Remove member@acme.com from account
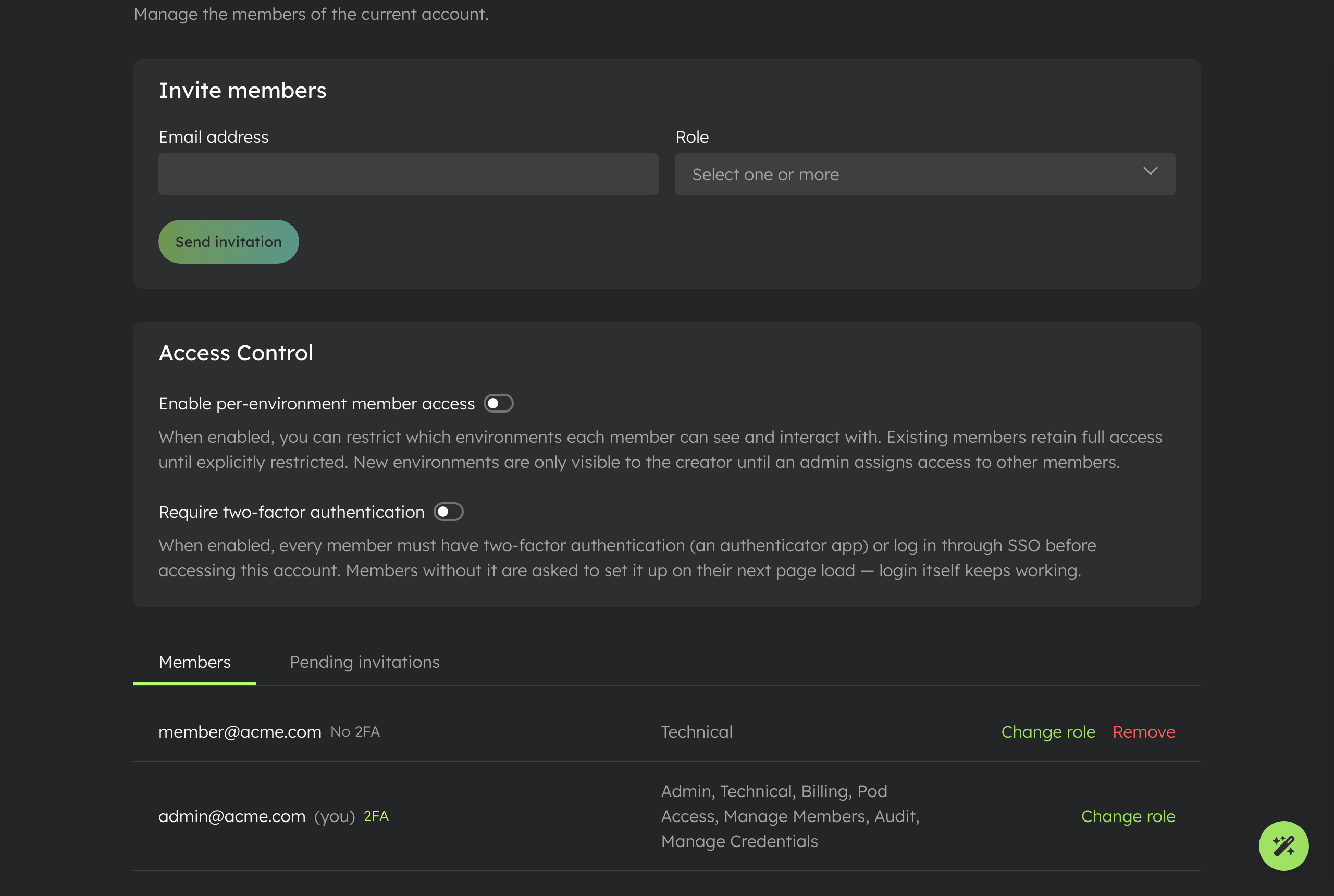The height and width of the screenshot is (896, 1334). [x=1144, y=732]
